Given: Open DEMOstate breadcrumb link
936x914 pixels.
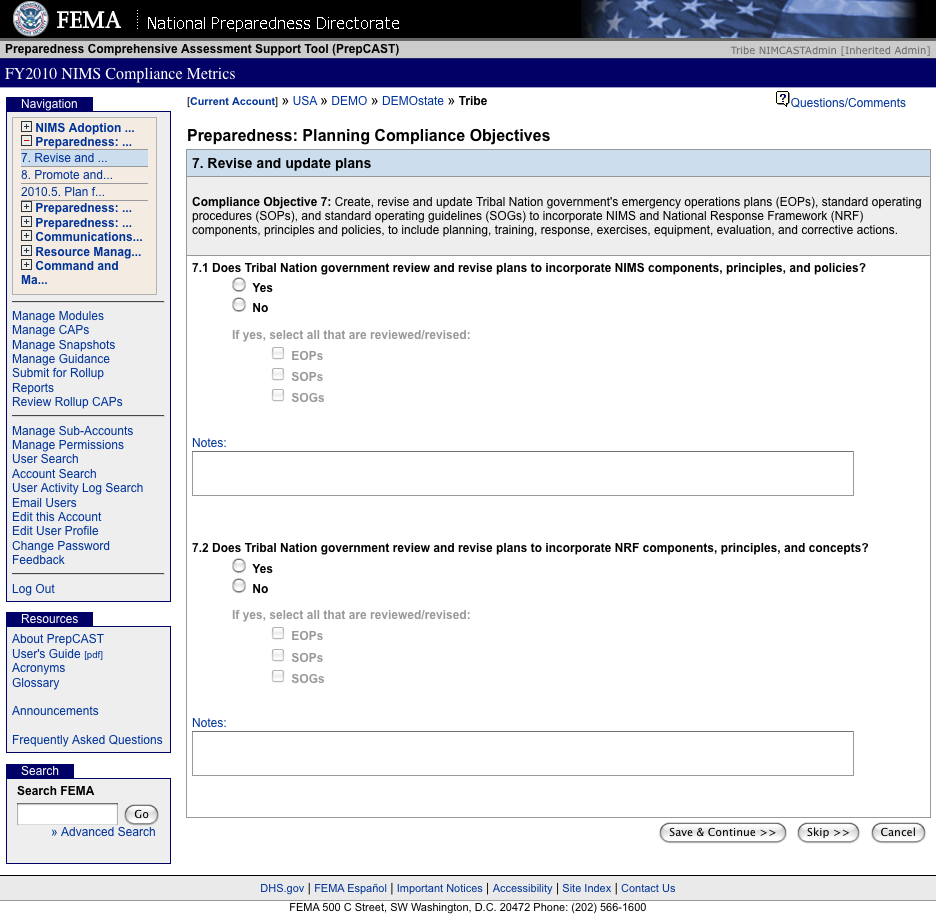Looking at the screenshot, I should pos(413,101).
